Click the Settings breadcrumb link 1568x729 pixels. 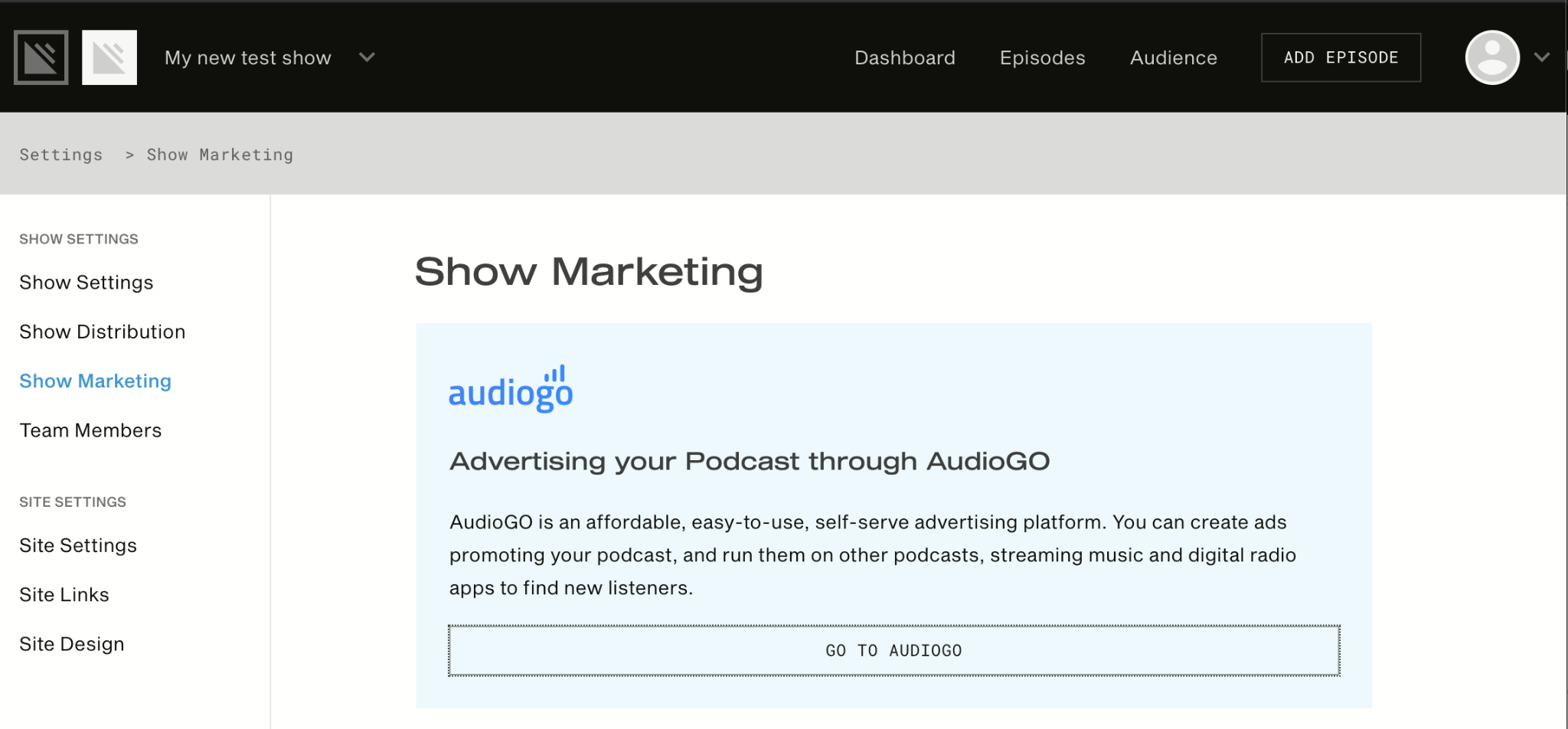coord(61,155)
